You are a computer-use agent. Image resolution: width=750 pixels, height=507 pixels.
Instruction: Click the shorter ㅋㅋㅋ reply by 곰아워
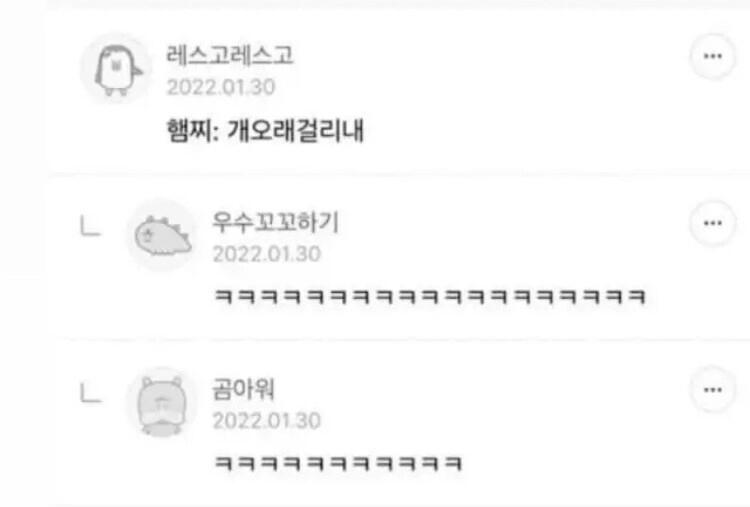(x=338, y=463)
